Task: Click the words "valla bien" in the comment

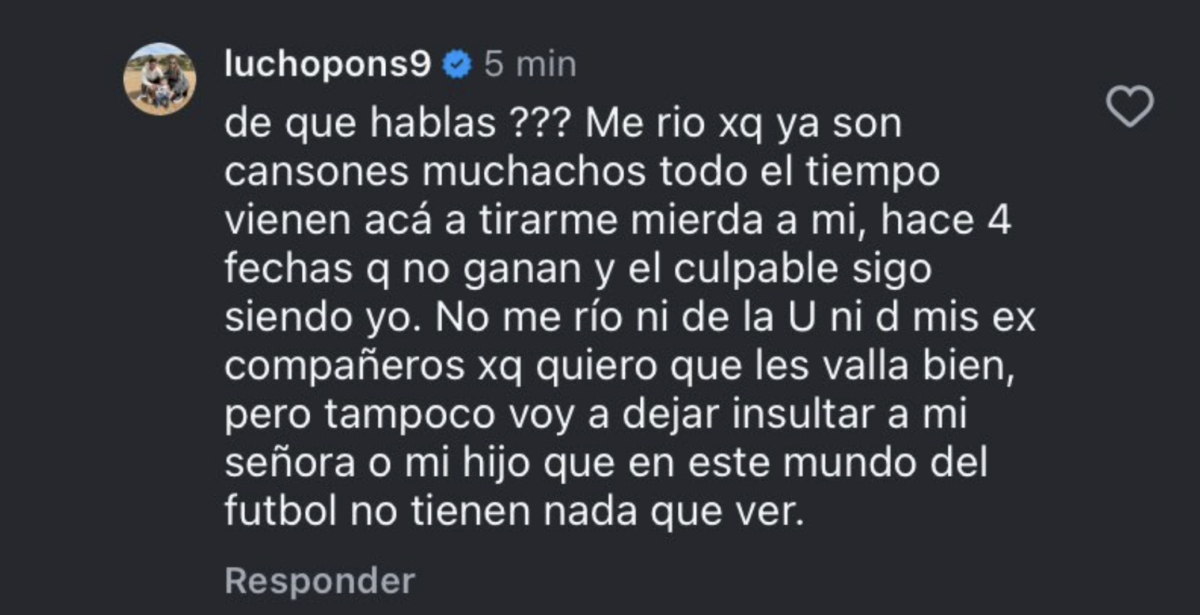Action: (x=900, y=367)
